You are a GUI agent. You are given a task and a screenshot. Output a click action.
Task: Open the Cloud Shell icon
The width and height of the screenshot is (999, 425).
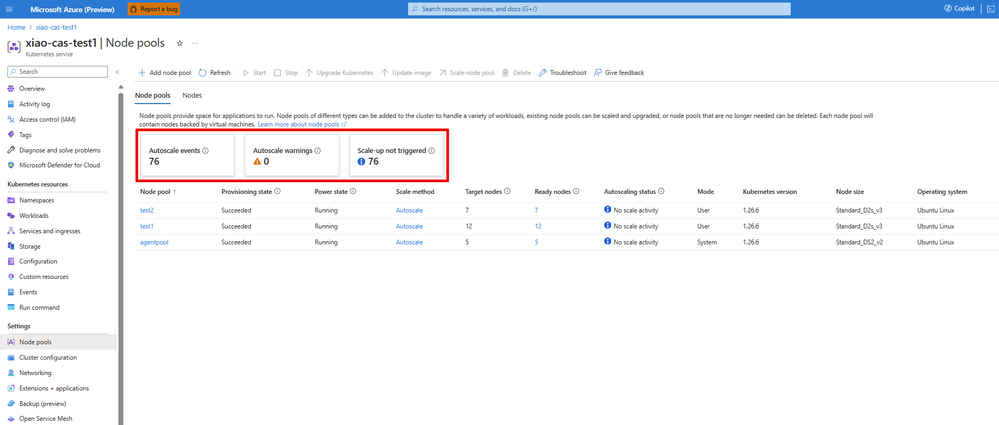pos(991,9)
